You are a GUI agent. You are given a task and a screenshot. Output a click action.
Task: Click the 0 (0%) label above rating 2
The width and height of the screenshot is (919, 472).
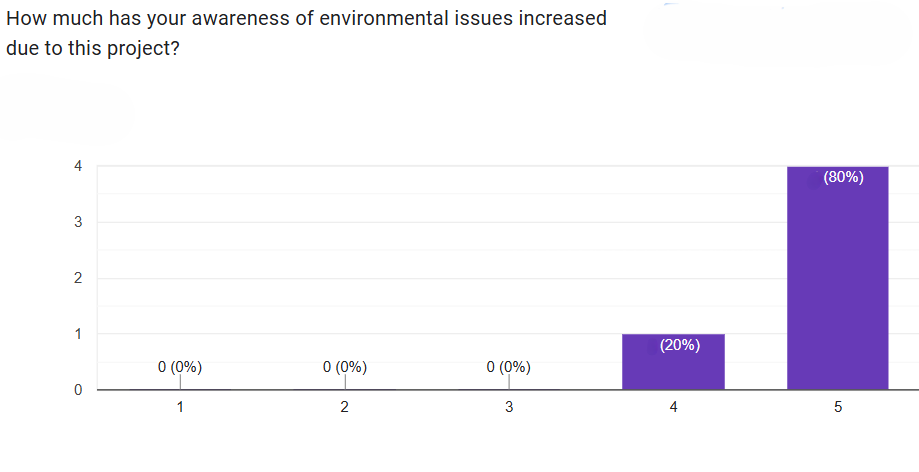click(345, 367)
